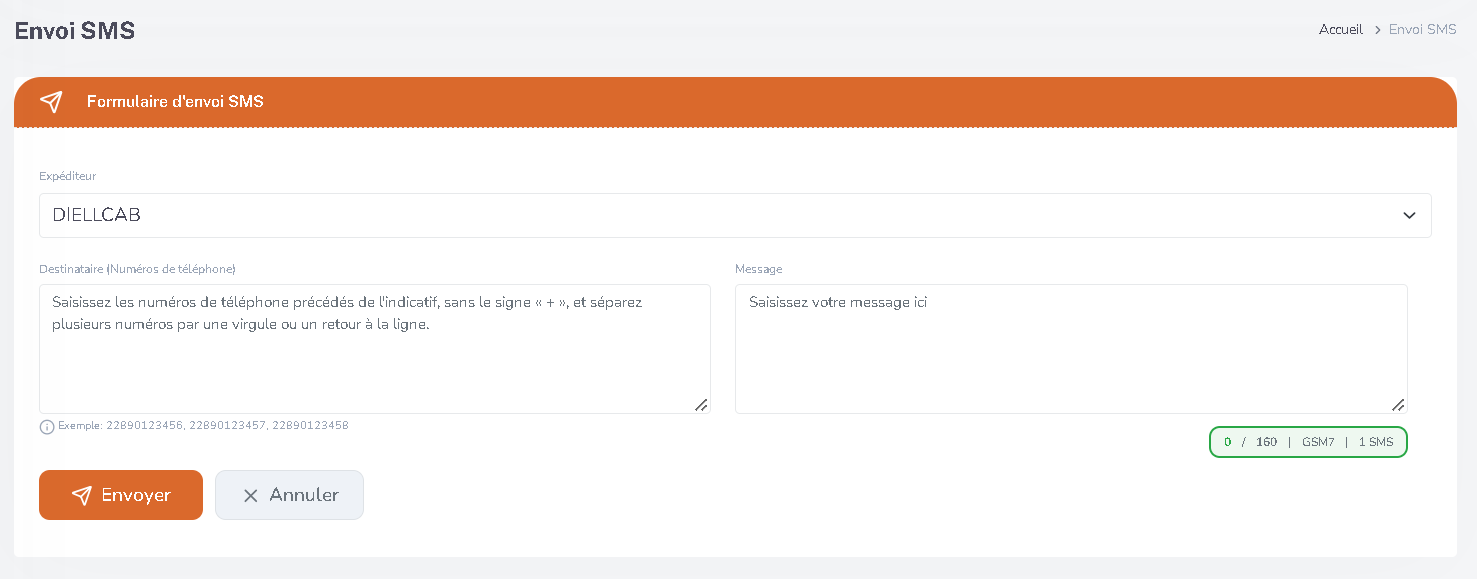Go to Accueil via the breadcrumb
Image resolution: width=1477 pixels, height=579 pixels.
point(1341,30)
